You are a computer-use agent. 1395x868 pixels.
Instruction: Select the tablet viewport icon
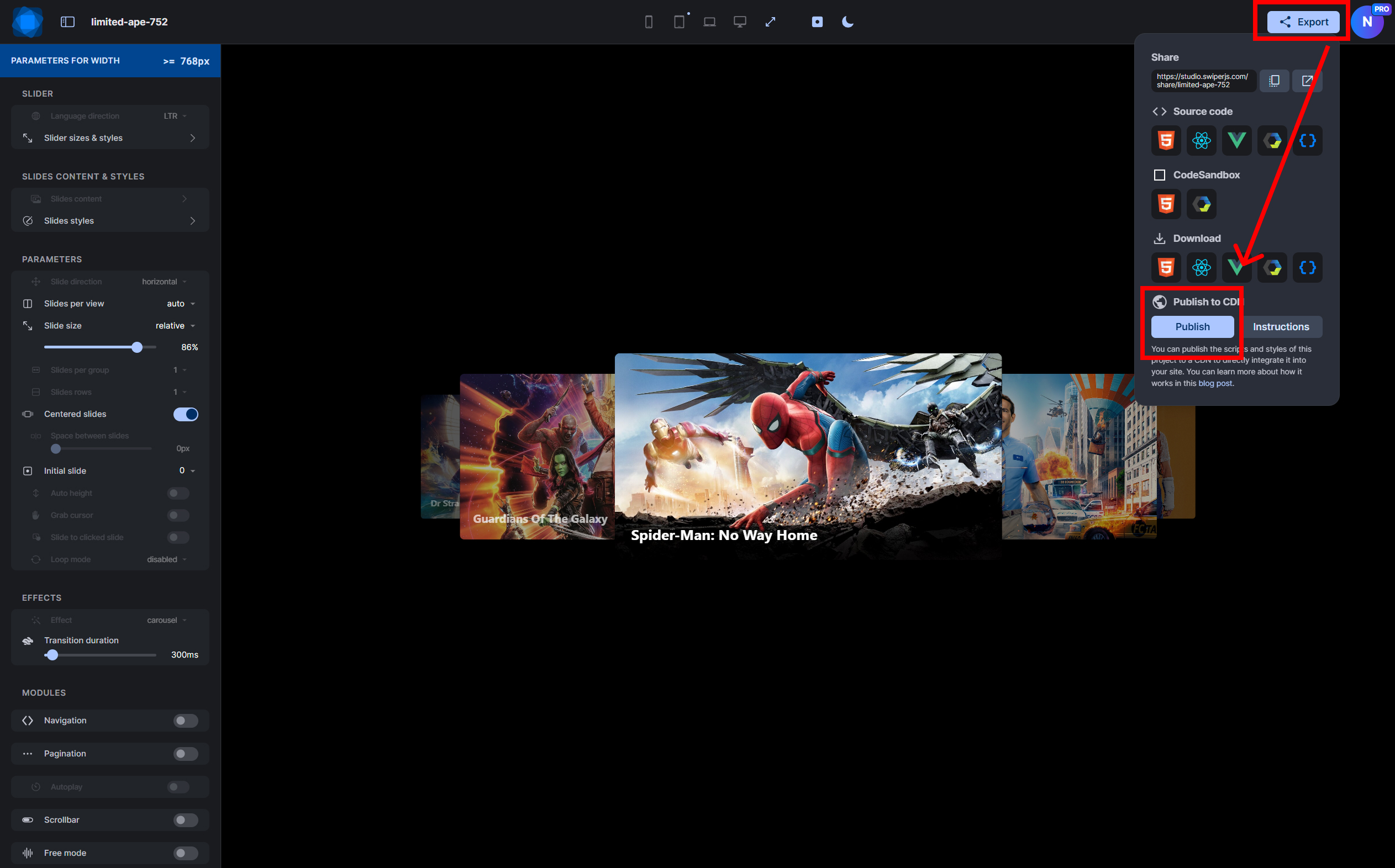[679, 22]
